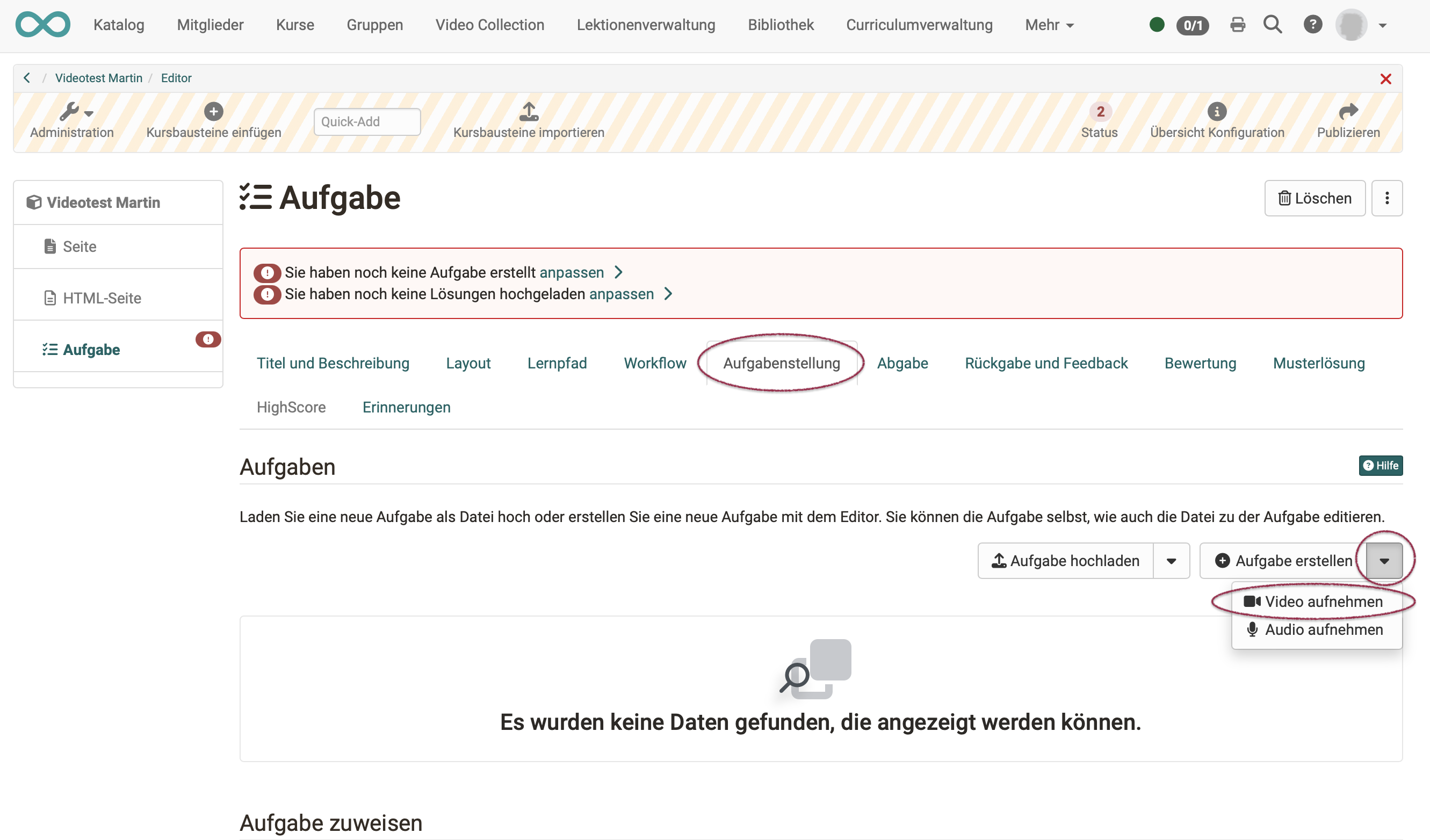Open Kursbausteine importieren upload icon
The height and width of the screenshot is (840, 1430).
pos(528,111)
